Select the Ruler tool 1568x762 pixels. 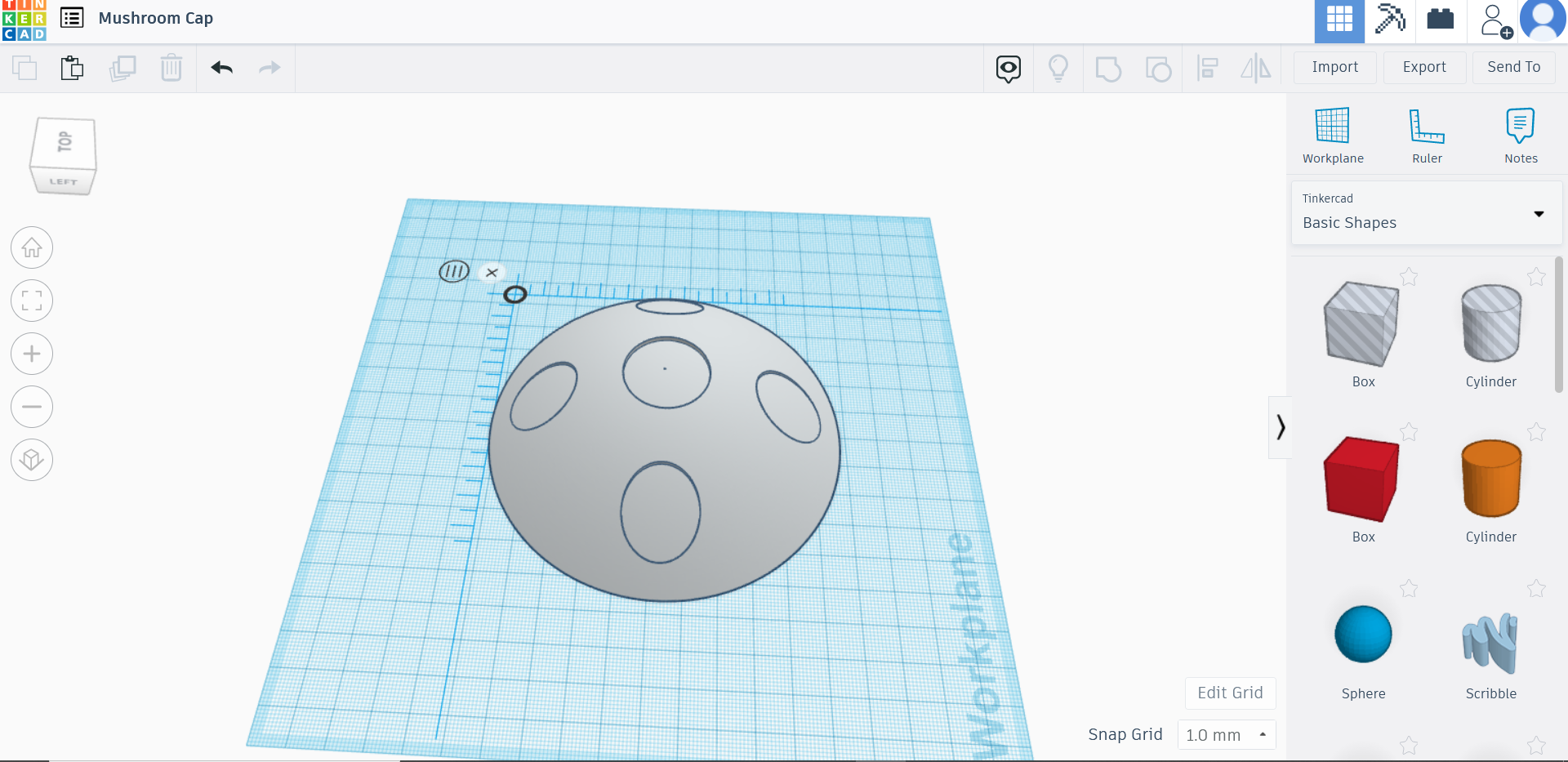coord(1427,135)
